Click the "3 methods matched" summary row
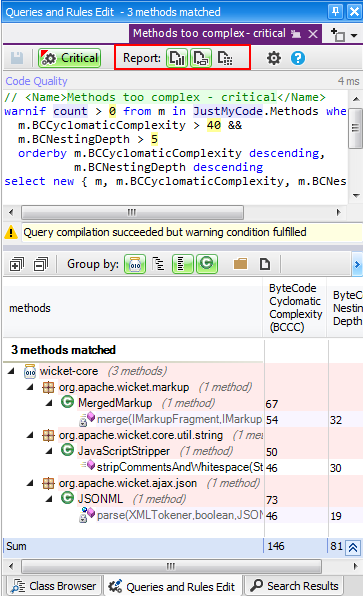Viewport: 363px width, 596px height. click(63, 350)
